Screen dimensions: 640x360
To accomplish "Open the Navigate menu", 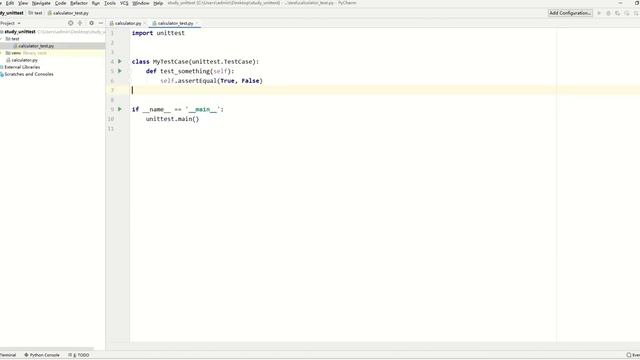I will coord(41,3).
